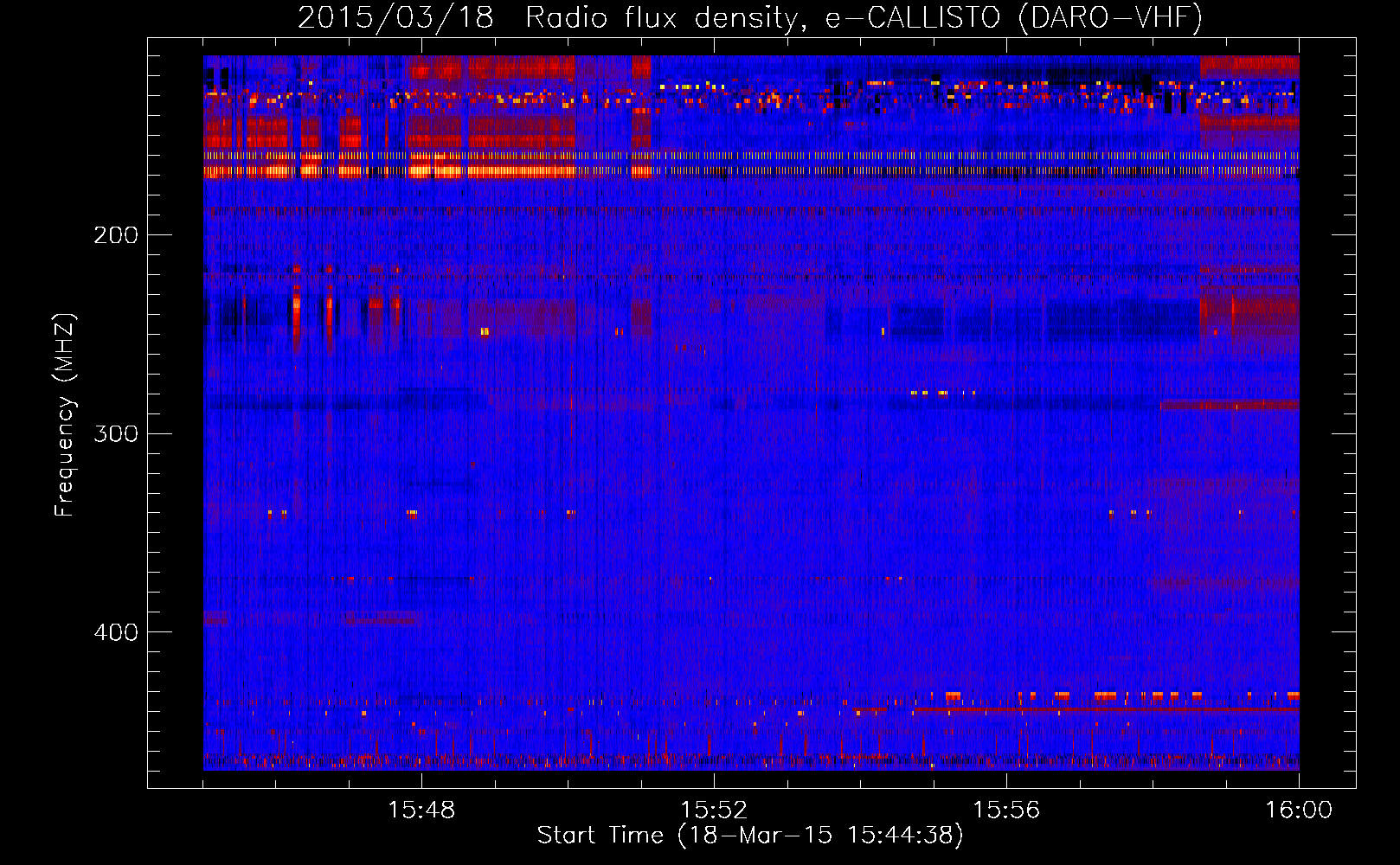This screenshot has width=1400, height=865.
Task: Click the '15:56' time tick label
Action: click(x=1006, y=811)
